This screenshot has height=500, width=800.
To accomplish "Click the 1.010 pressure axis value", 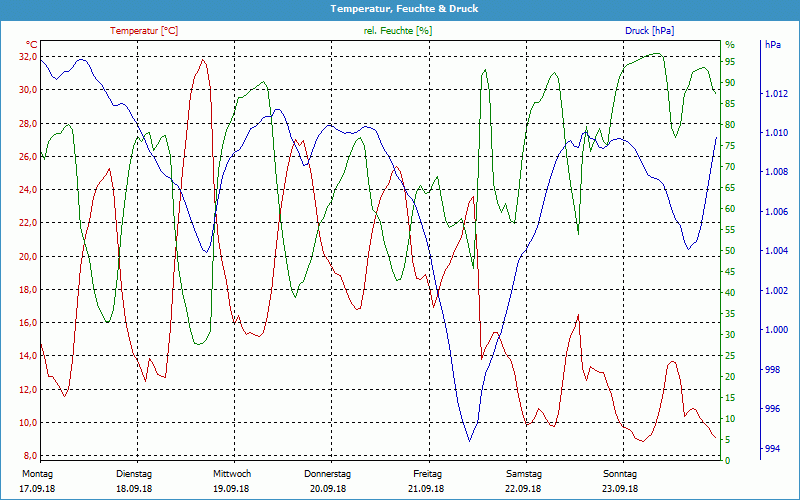I will [776, 133].
